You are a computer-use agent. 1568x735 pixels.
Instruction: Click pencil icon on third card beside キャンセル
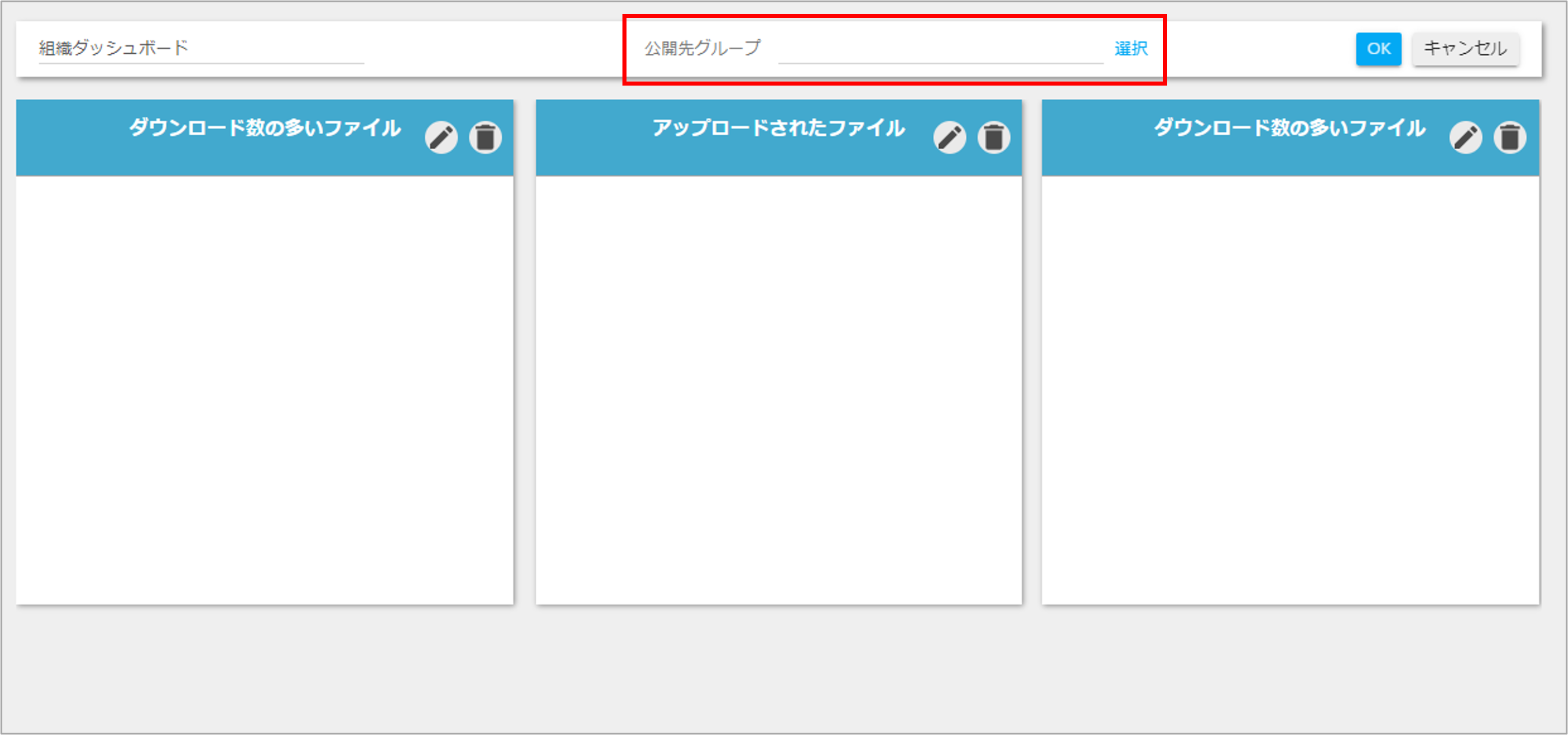click(1466, 138)
